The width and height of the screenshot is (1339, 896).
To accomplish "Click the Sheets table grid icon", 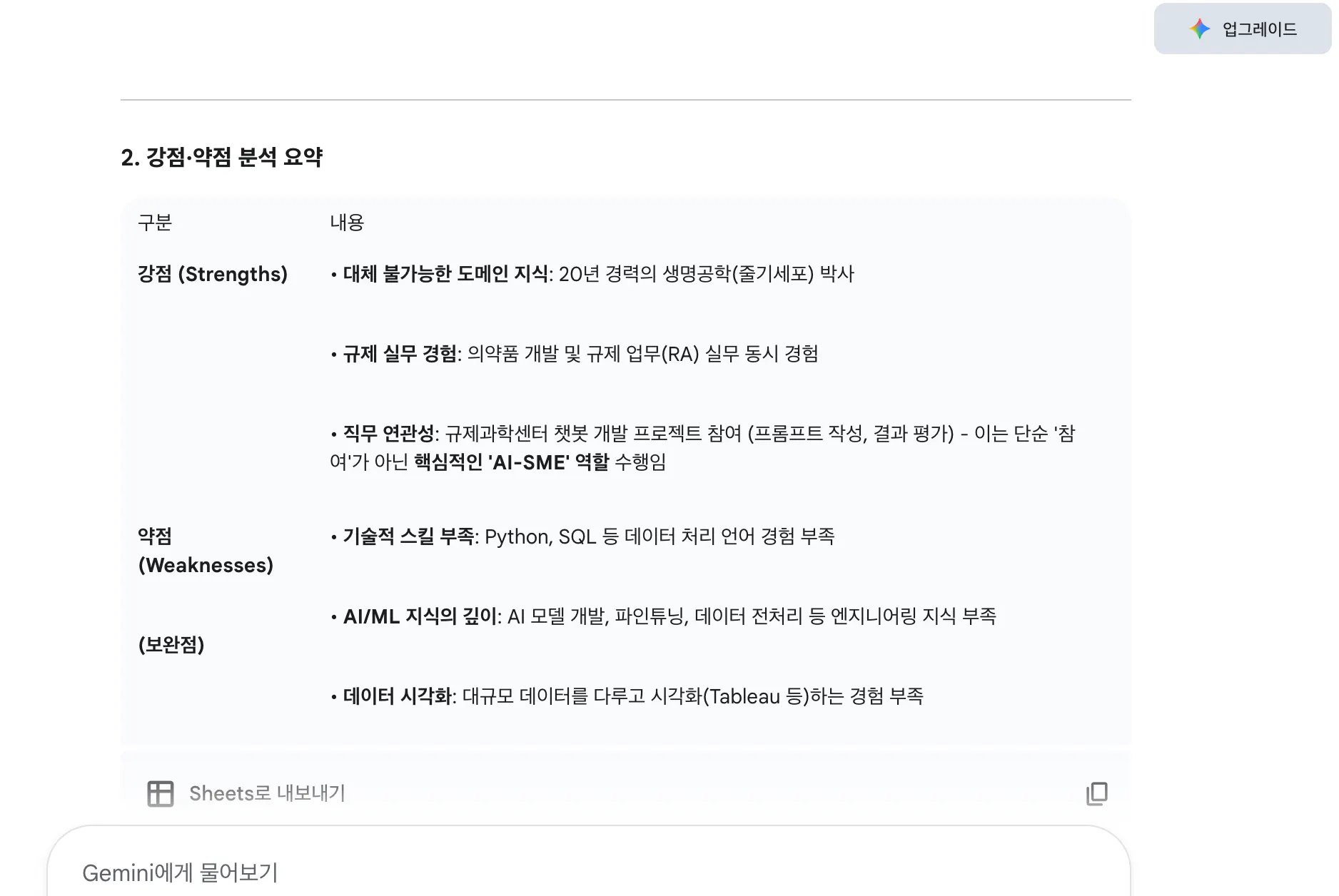I will 161,793.
